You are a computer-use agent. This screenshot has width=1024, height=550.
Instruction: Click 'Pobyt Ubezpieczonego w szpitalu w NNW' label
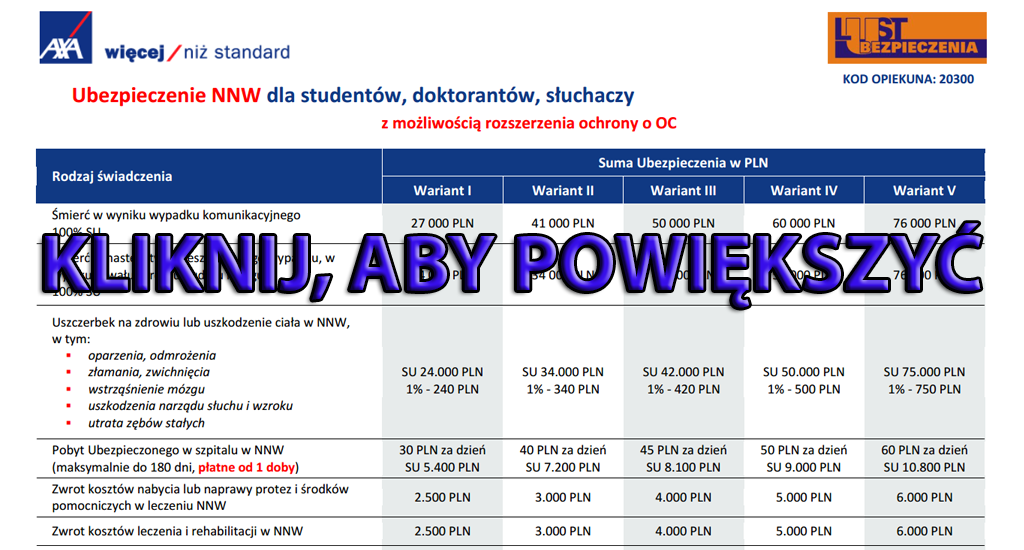[x=168, y=450]
